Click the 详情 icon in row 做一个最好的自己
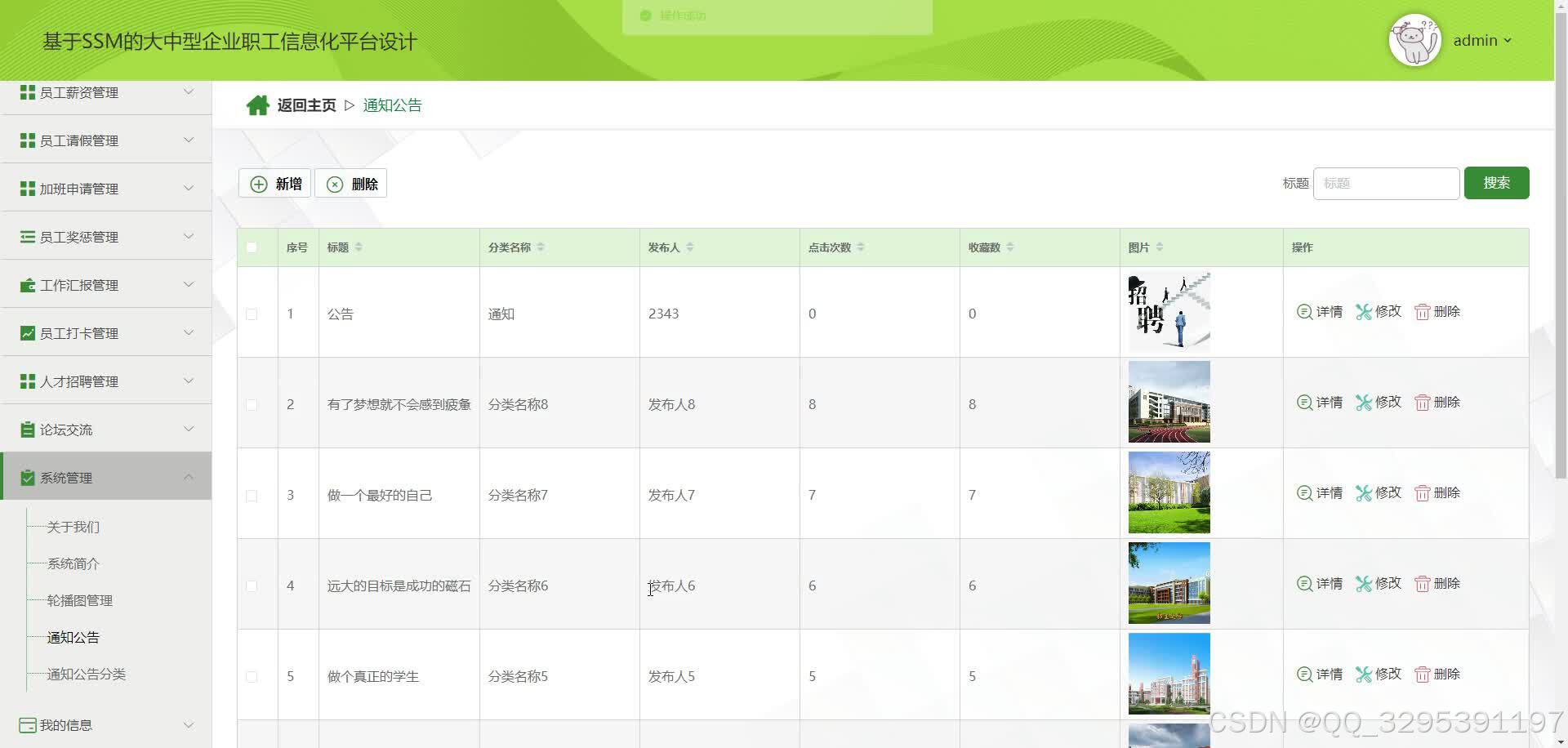This screenshot has width=1568, height=748. coord(1304,493)
